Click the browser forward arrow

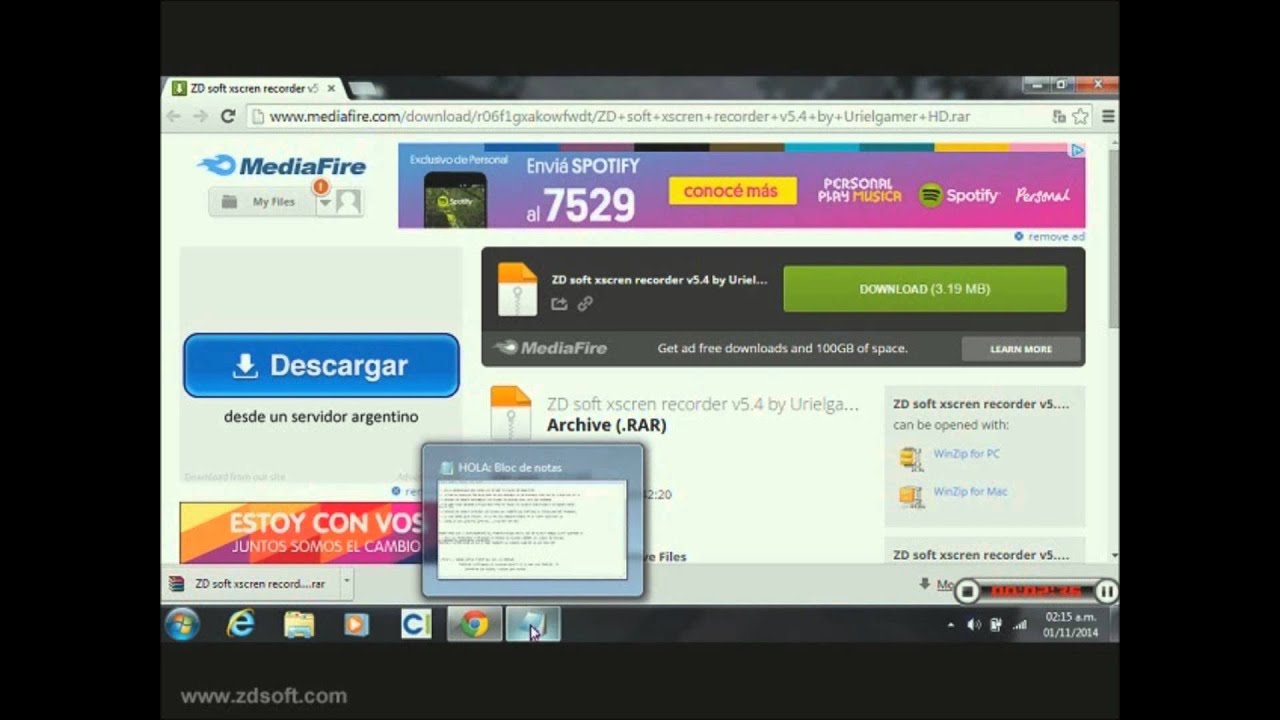tap(200, 116)
